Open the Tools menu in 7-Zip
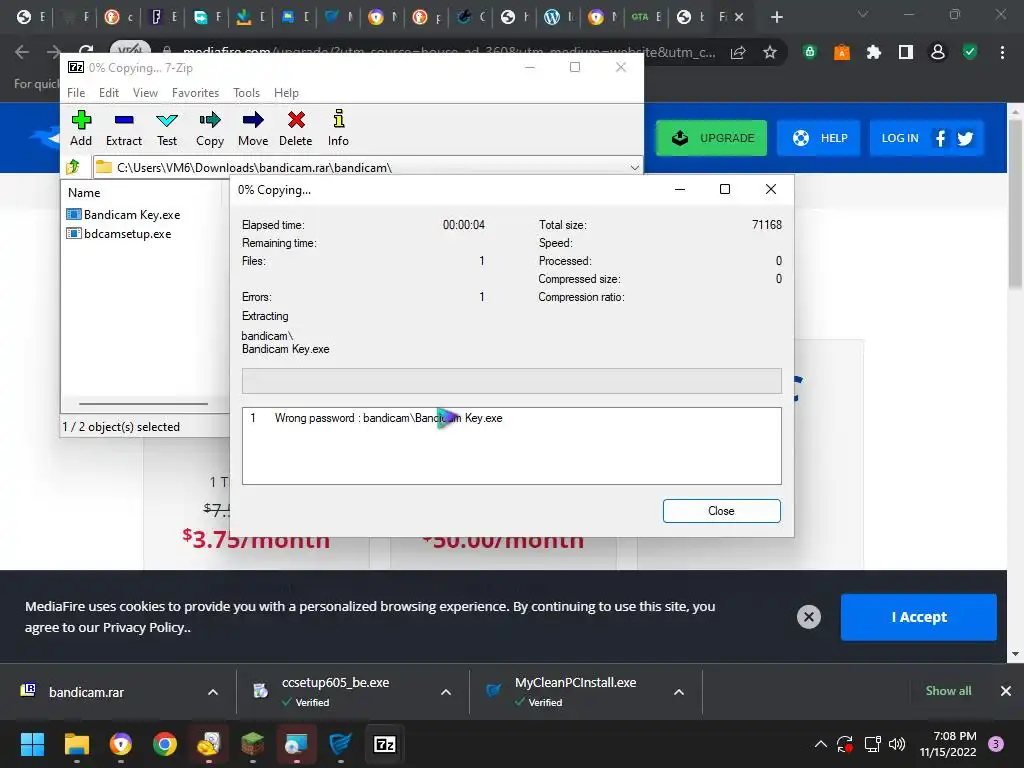The height and width of the screenshot is (768, 1024). point(246,93)
